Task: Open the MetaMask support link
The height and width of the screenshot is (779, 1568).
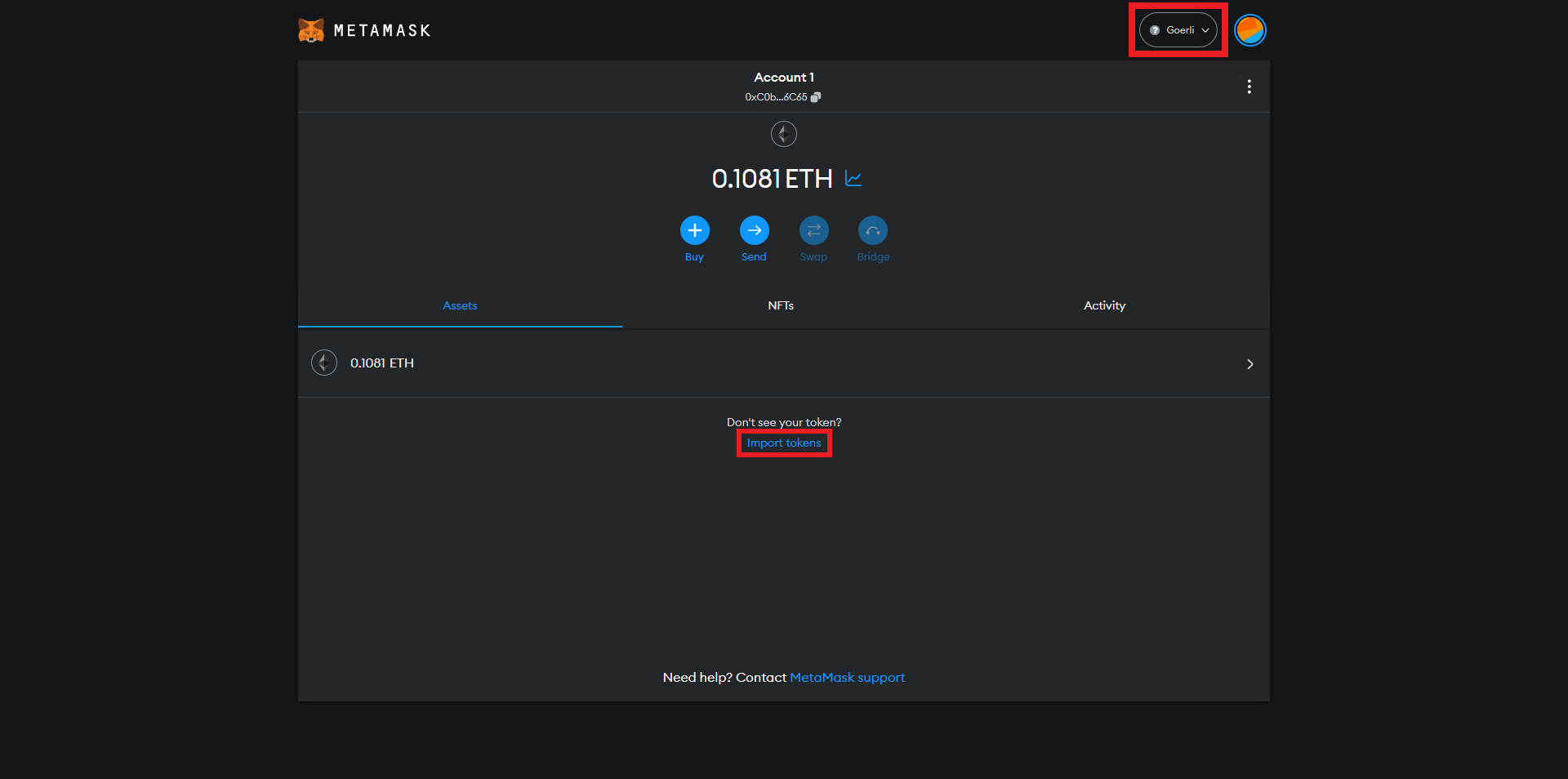Action: point(847,678)
